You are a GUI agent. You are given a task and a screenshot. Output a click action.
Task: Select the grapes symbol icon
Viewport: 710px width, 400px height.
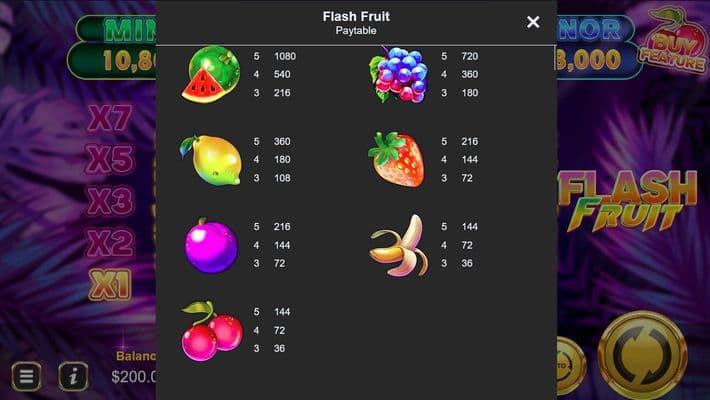click(x=398, y=74)
